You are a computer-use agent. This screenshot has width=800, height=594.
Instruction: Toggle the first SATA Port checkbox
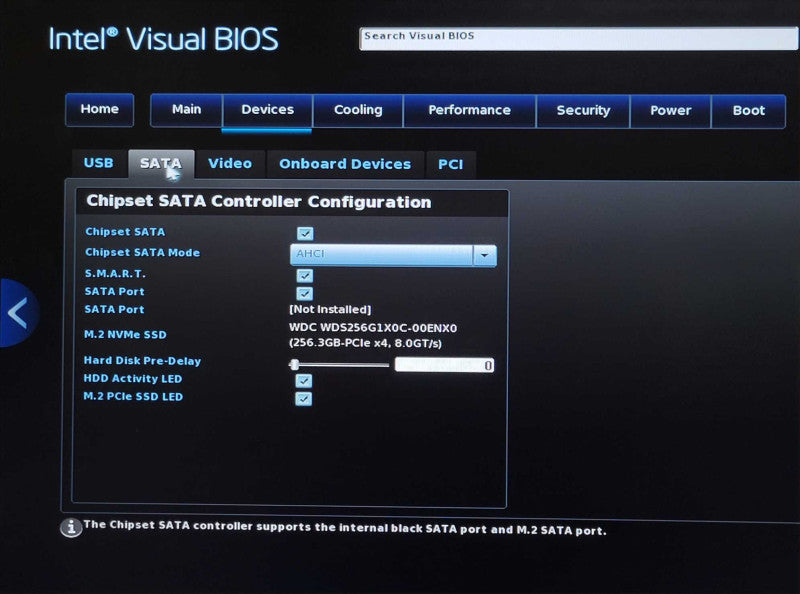click(305, 293)
